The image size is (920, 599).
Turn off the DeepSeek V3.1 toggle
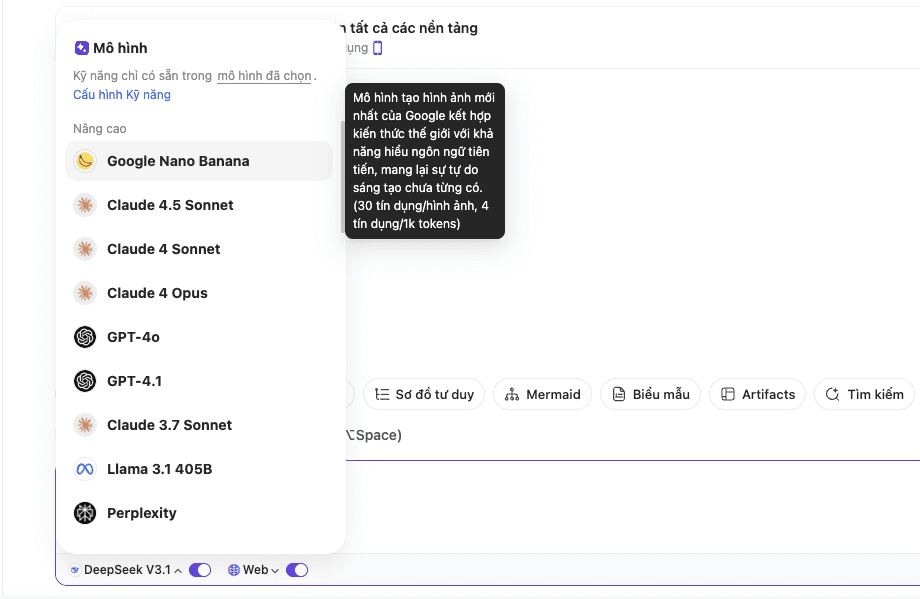pyautogui.click(x=200, y=570)
